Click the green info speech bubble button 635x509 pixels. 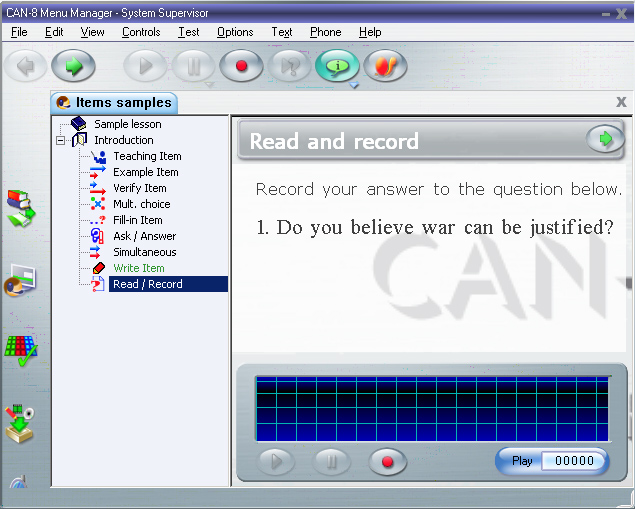point(337,66)
